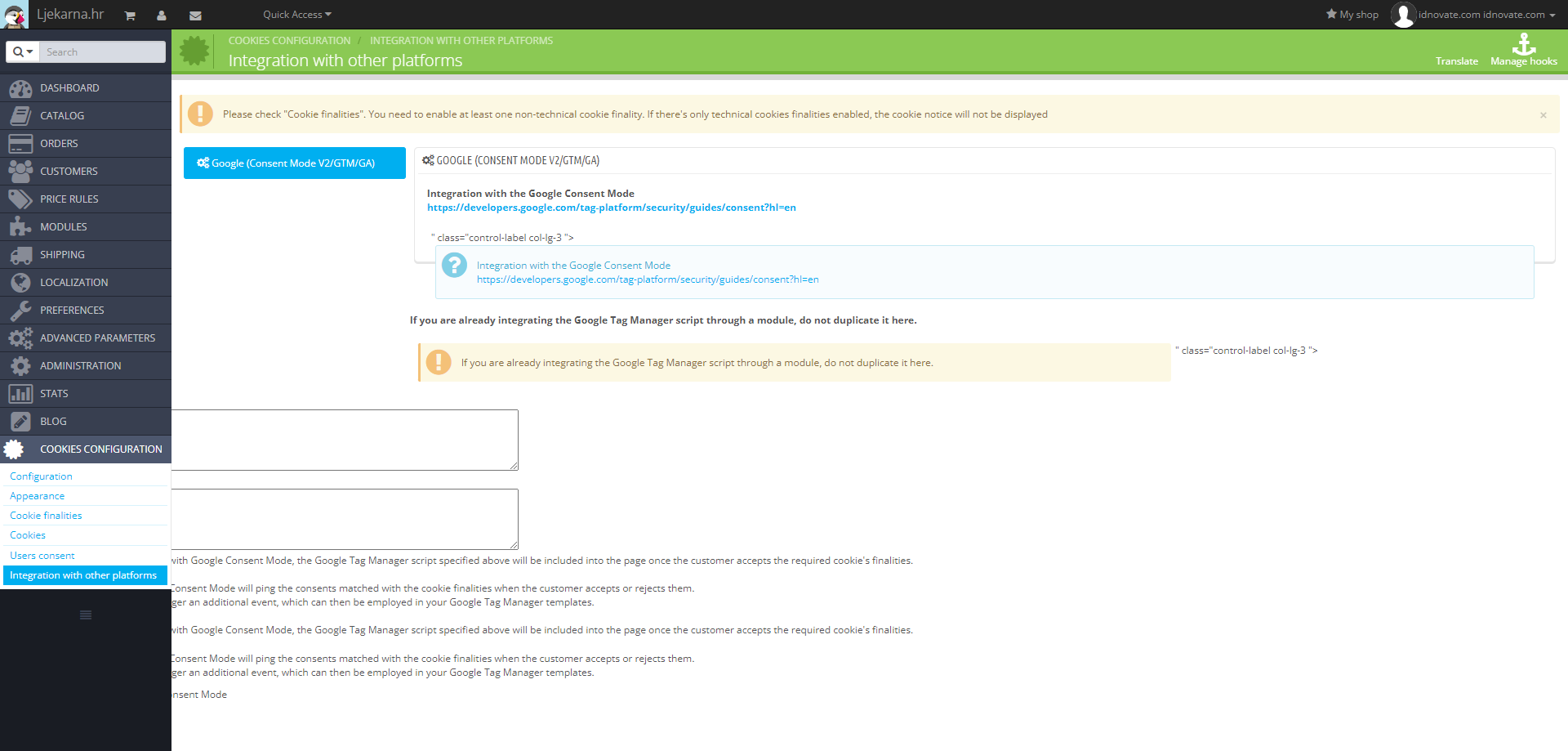Click the Ljekarna.hr shop name
The image size is (1568, 751).
pyautogui.click(x=70, y=15)
